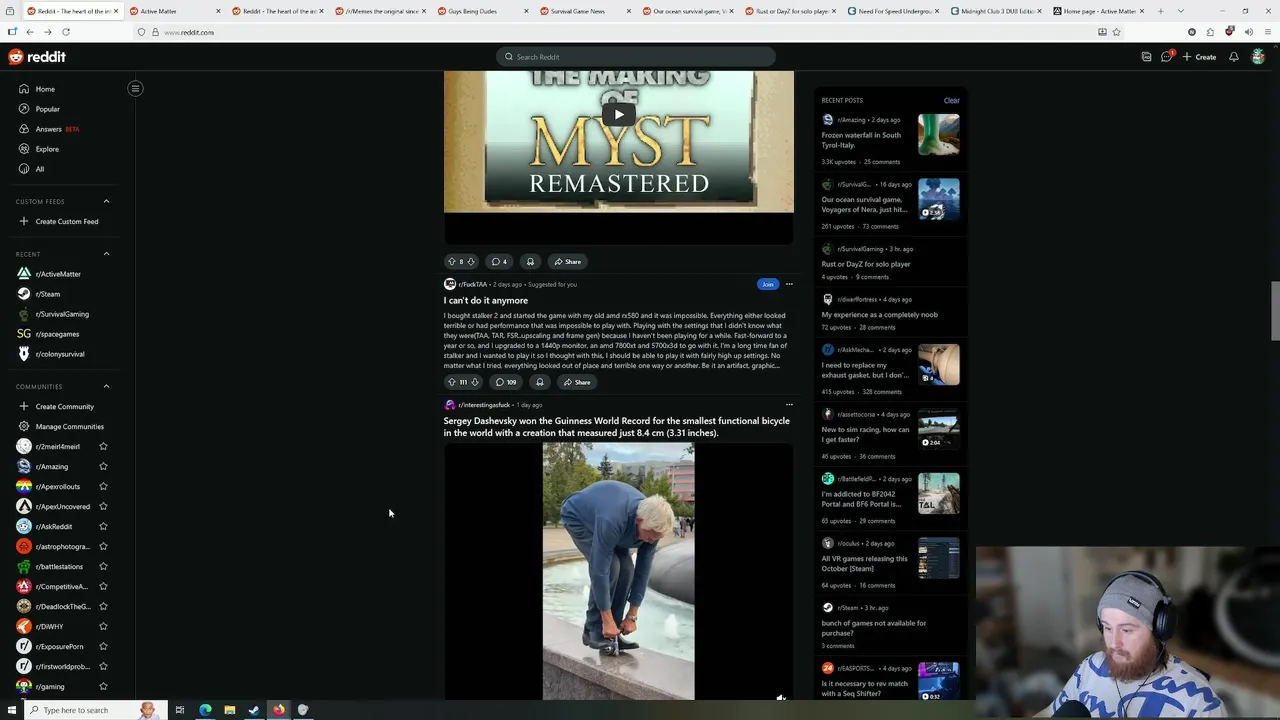Click advertise icon in Reddit header
The height and width of the screenshot is (720, 1280).
tap(1146, 57)
